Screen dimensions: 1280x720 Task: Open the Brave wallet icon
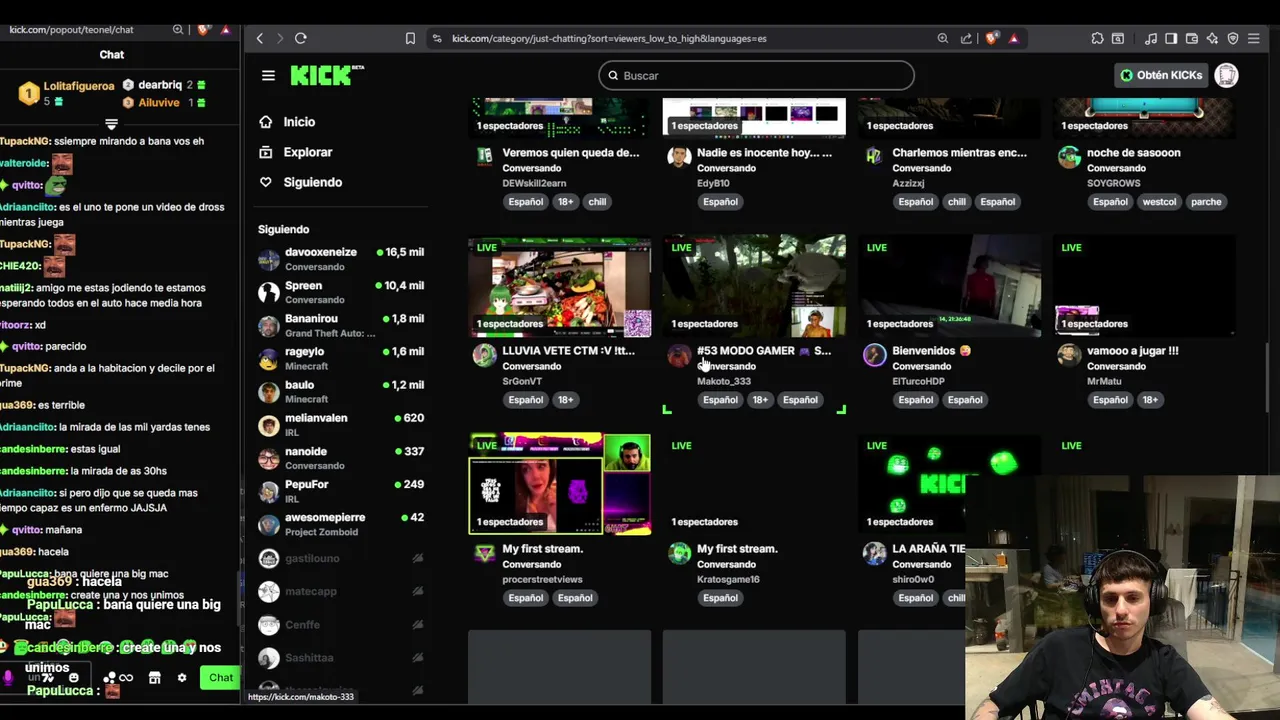tap(1191, 38)
